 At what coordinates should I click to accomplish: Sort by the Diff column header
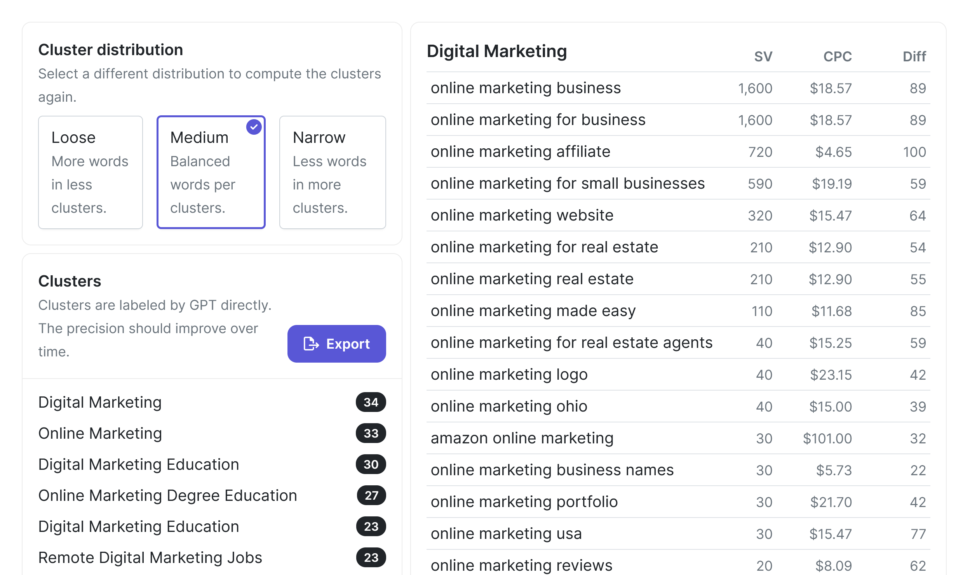coord(914,56)
